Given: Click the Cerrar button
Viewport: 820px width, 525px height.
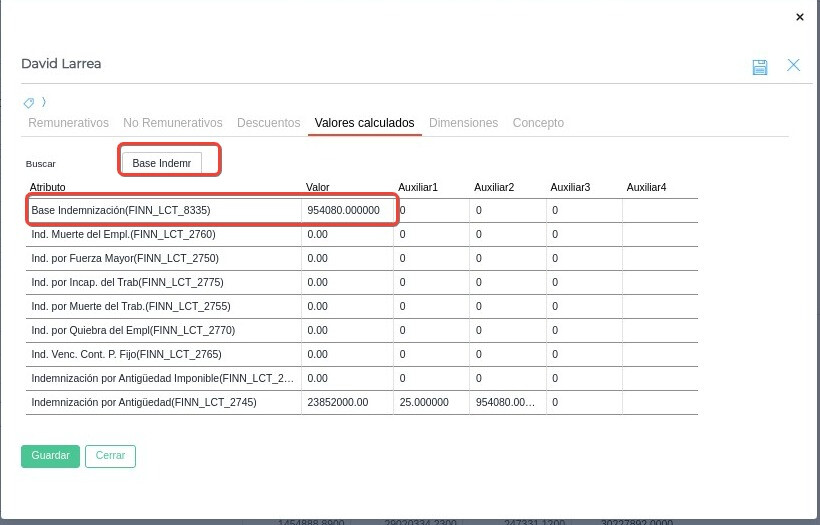Looking at the screenshot, I should pos(110,456).
